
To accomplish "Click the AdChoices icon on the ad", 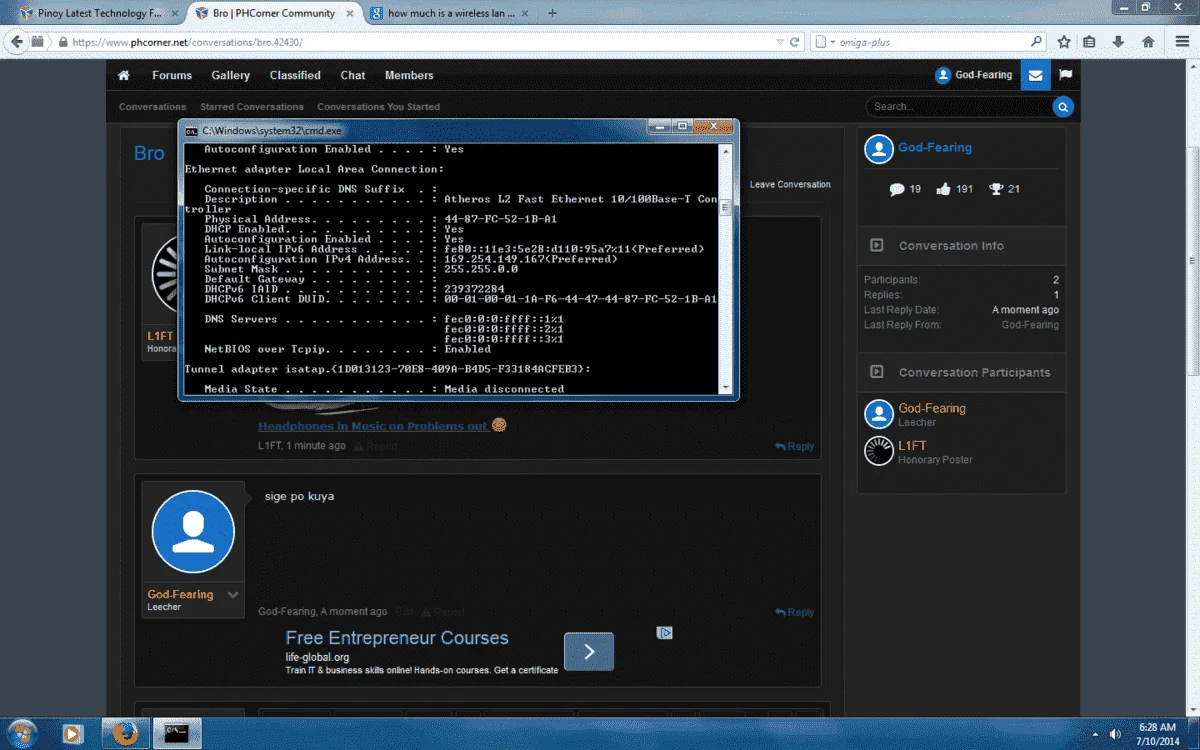I will click(x=664, y=633).
